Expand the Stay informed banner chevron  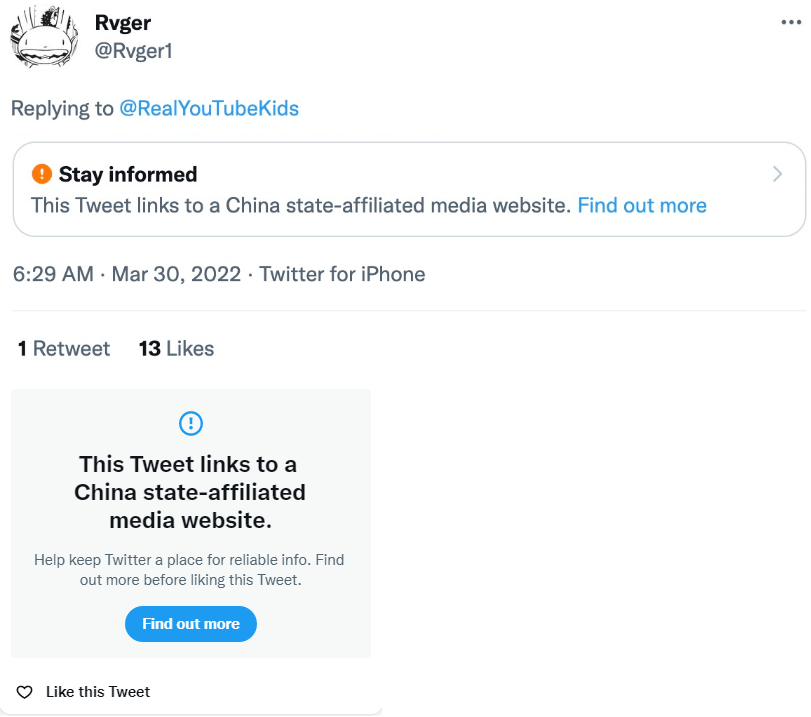click(x=778, y=174)
